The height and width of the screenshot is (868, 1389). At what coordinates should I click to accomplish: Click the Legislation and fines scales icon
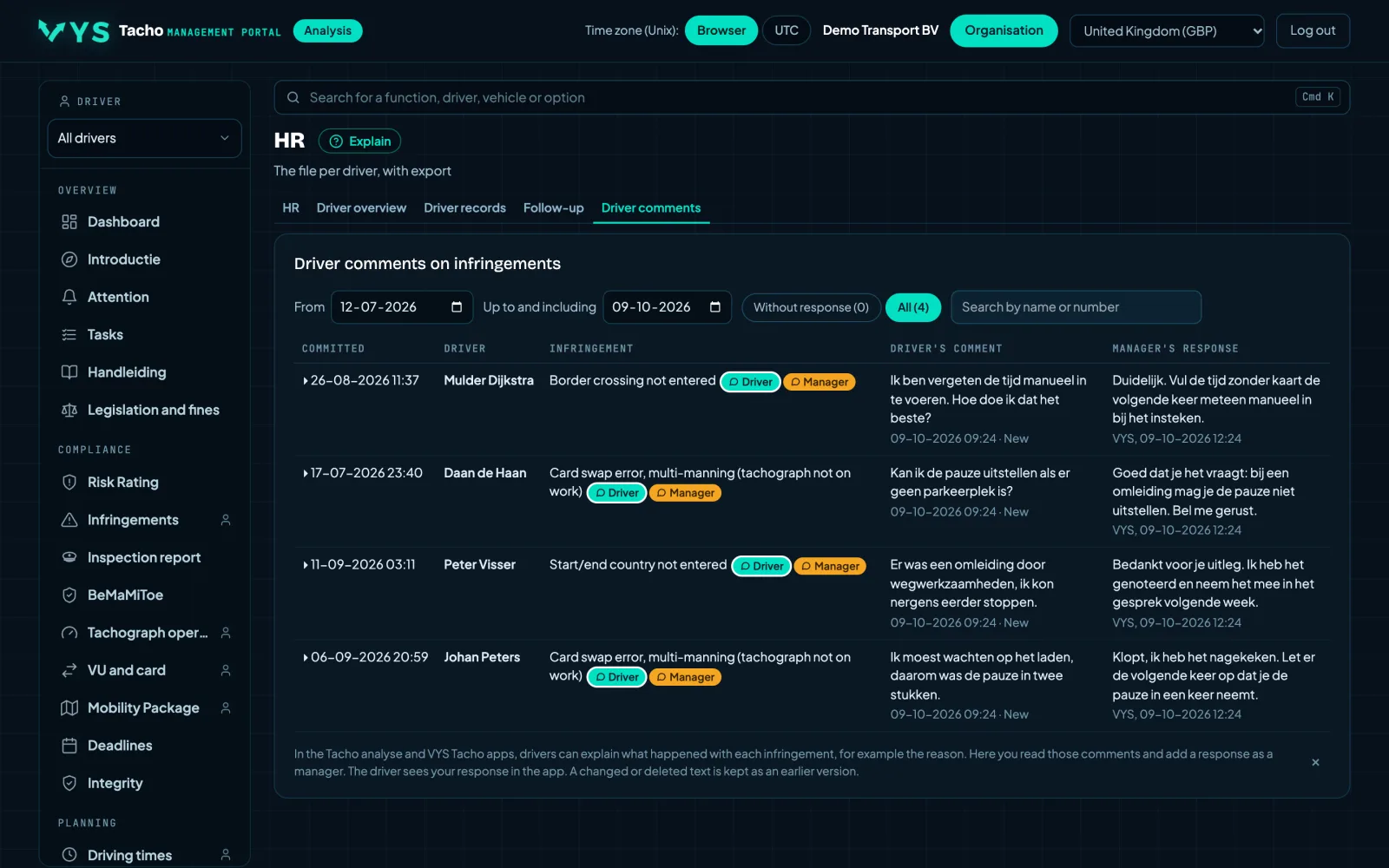[x=69, y=410]
